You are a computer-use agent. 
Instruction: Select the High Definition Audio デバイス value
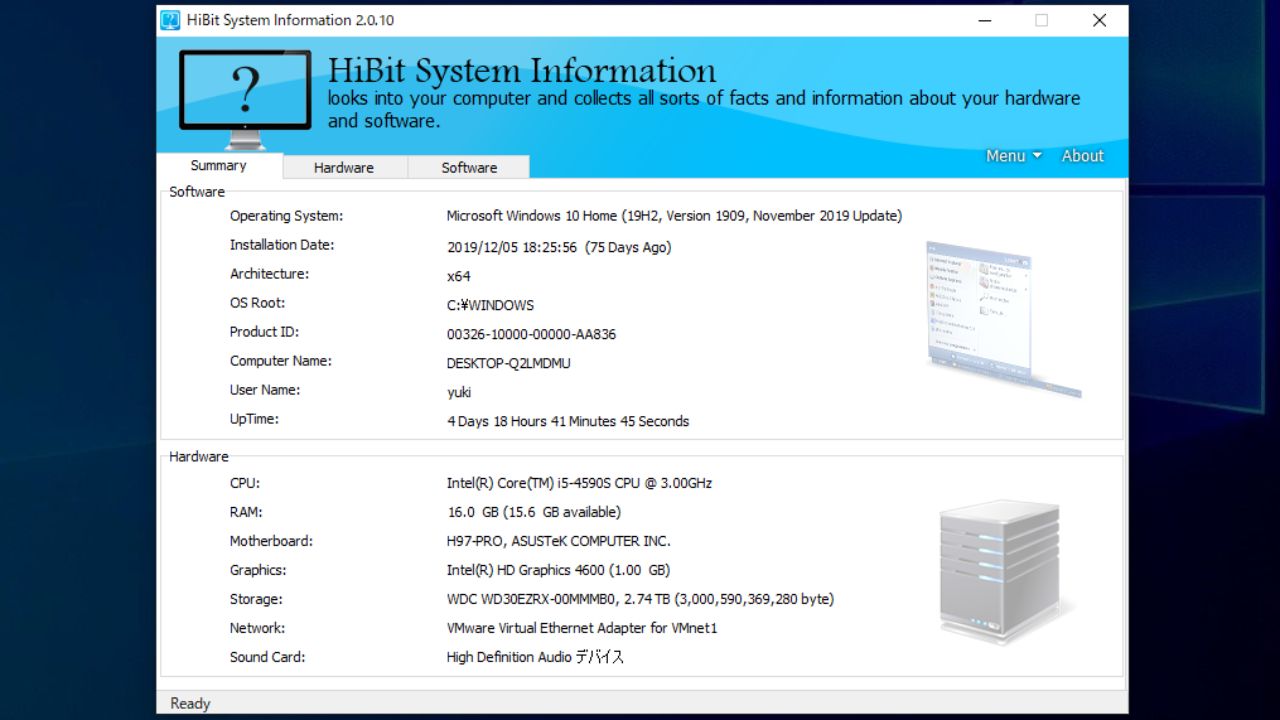tap(535, 657)
